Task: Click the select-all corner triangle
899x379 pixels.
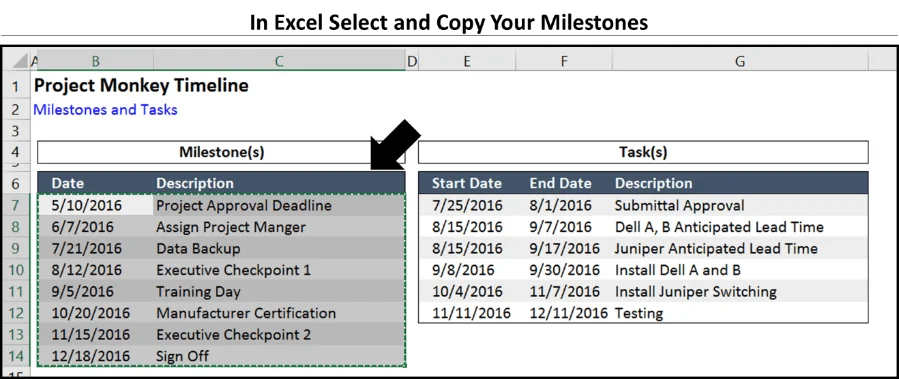Action: [x=19, y=61]
